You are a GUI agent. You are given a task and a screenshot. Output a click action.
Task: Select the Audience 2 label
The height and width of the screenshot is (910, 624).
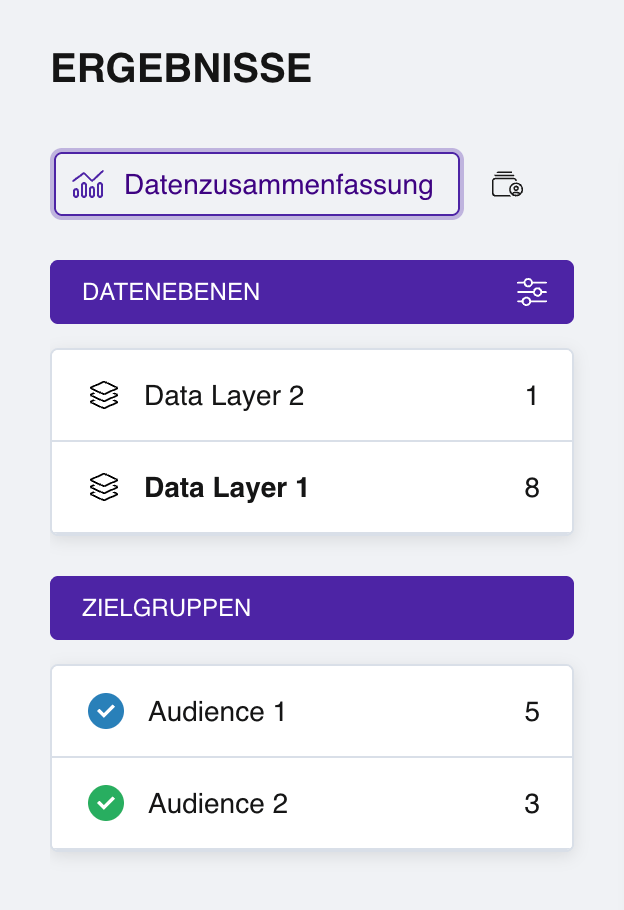[218, 803]
